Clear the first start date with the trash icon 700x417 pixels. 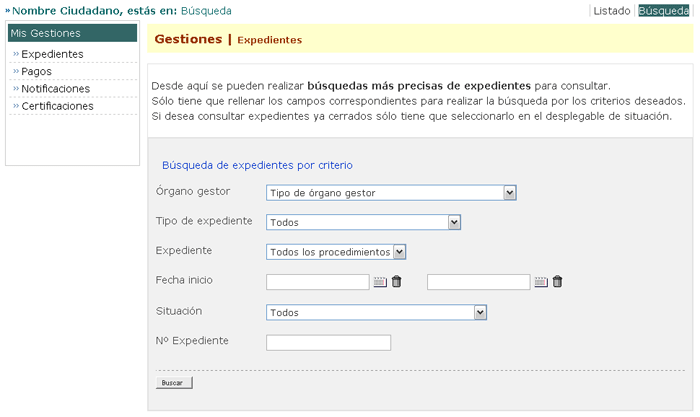pos(396,282)
